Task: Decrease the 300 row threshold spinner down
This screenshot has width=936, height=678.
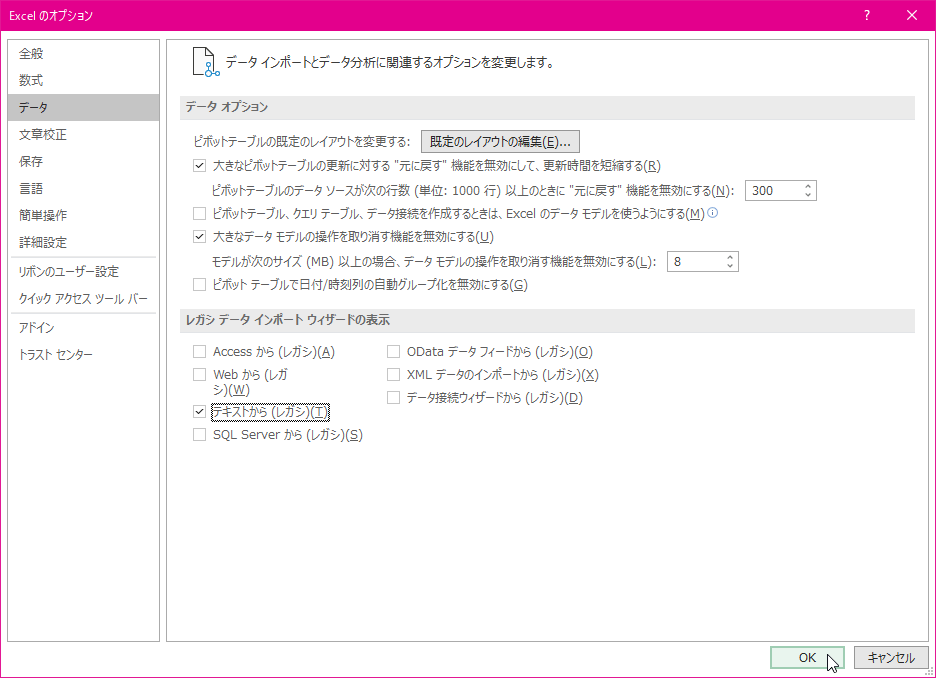Action: [808, 195]
